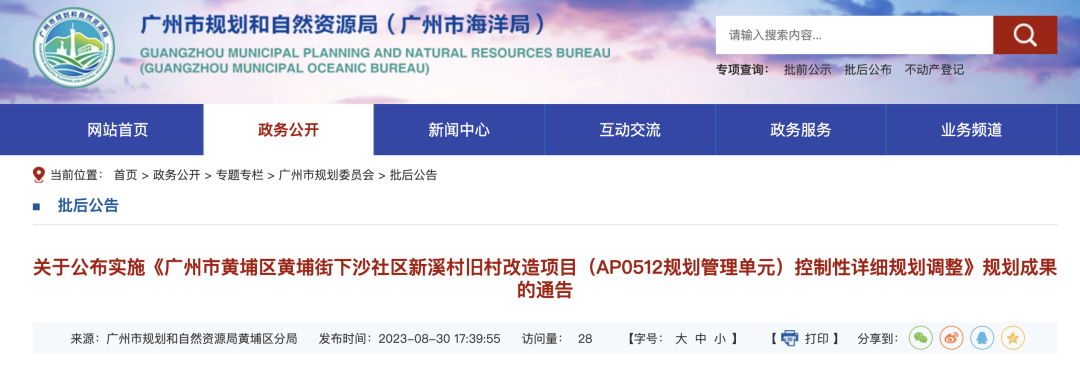The image size is (1080, 371).
Task: Click the 专项查询 label
Action: point(741,70)
